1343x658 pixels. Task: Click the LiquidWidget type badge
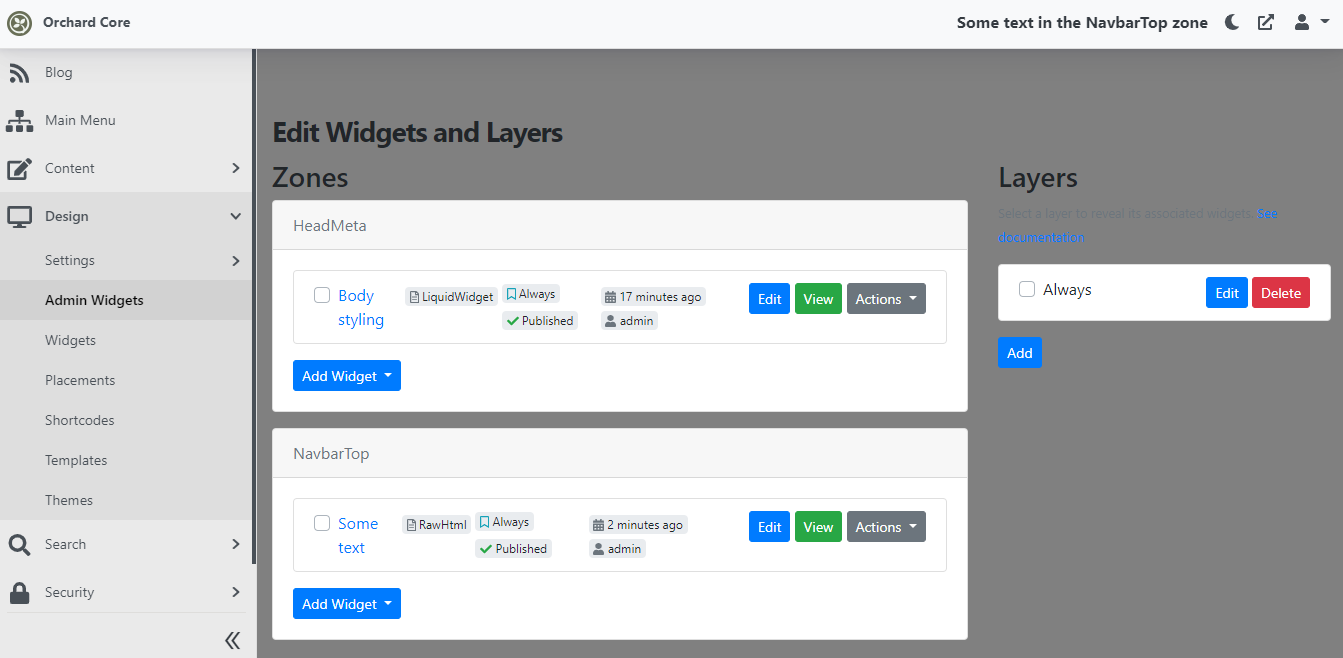pyautogui.click(x=451, y=297)
